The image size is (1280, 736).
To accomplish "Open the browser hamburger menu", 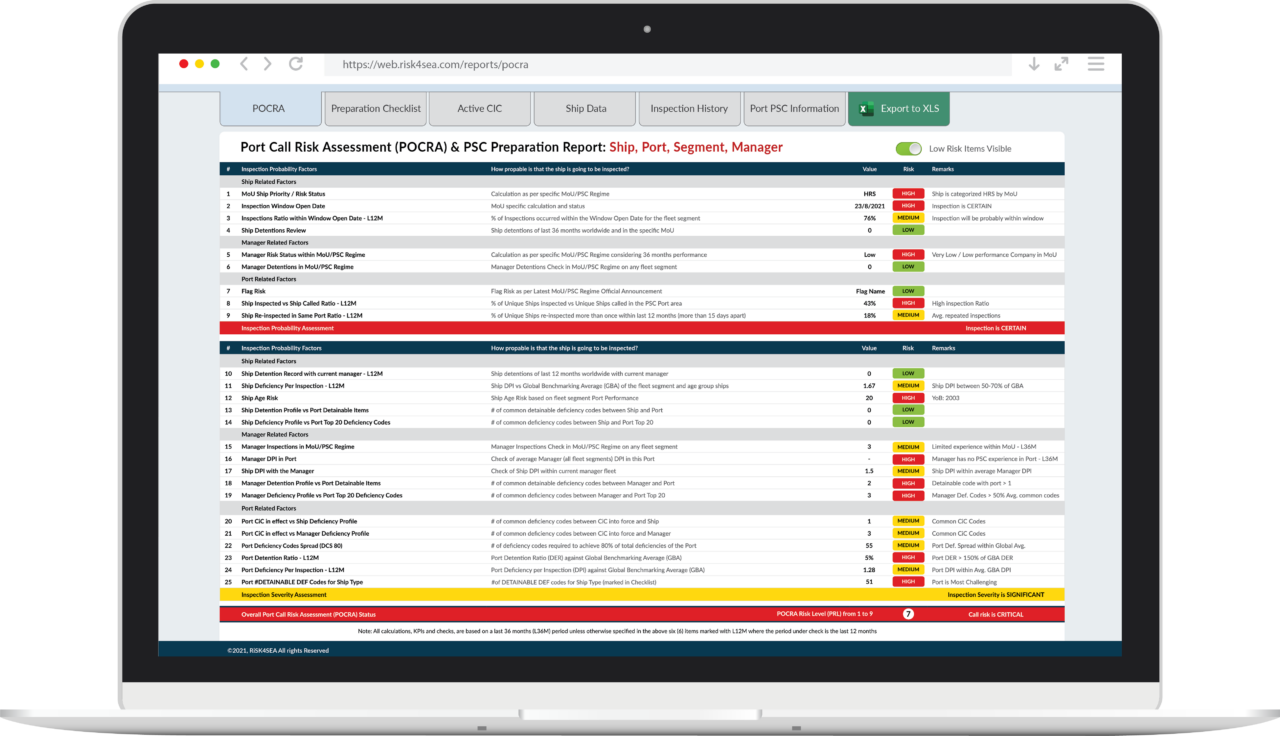I will tap(1096, 63).
